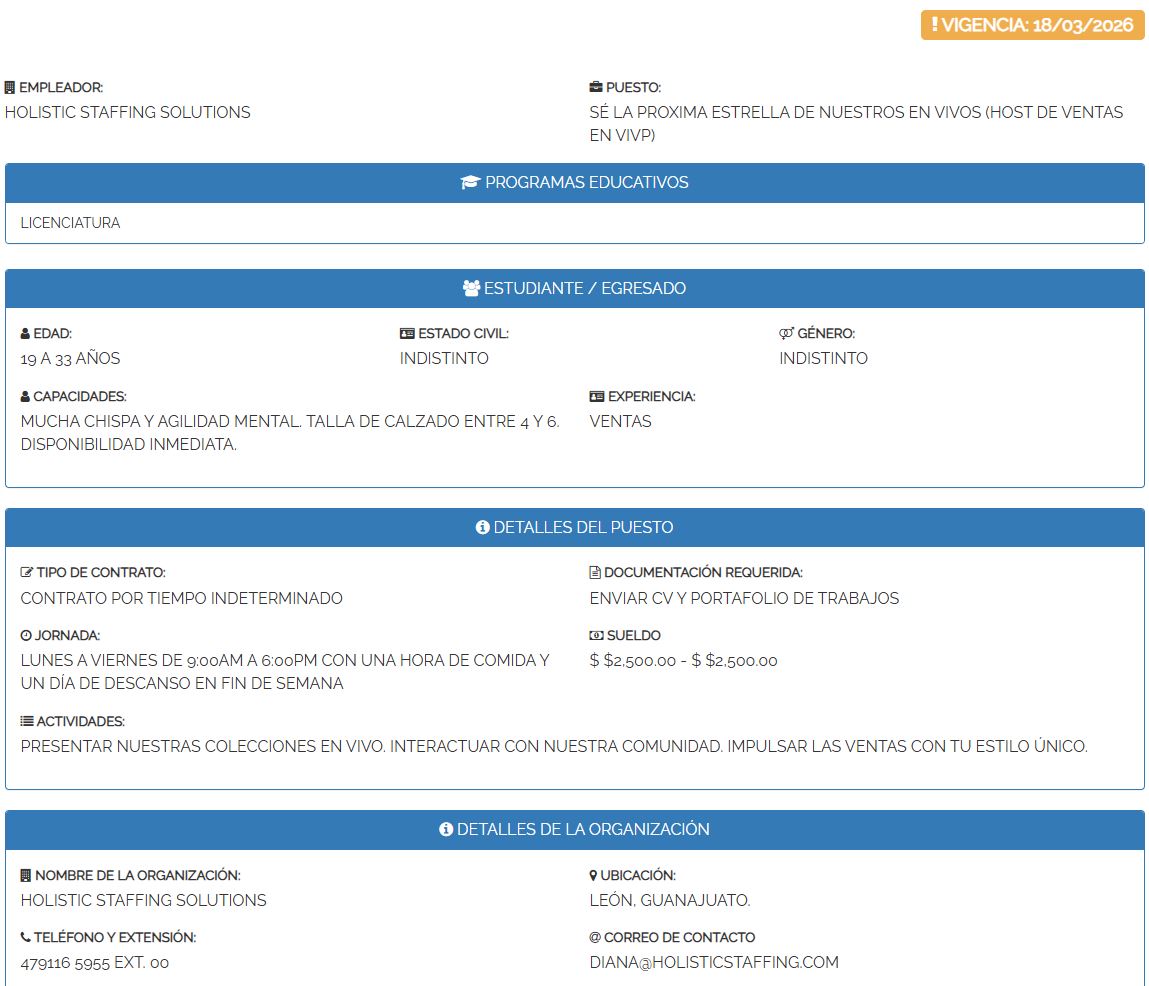Click the list icon beside ACTIVIDADES
This screenshot has height=986, width=1149.
coord(27,722)
